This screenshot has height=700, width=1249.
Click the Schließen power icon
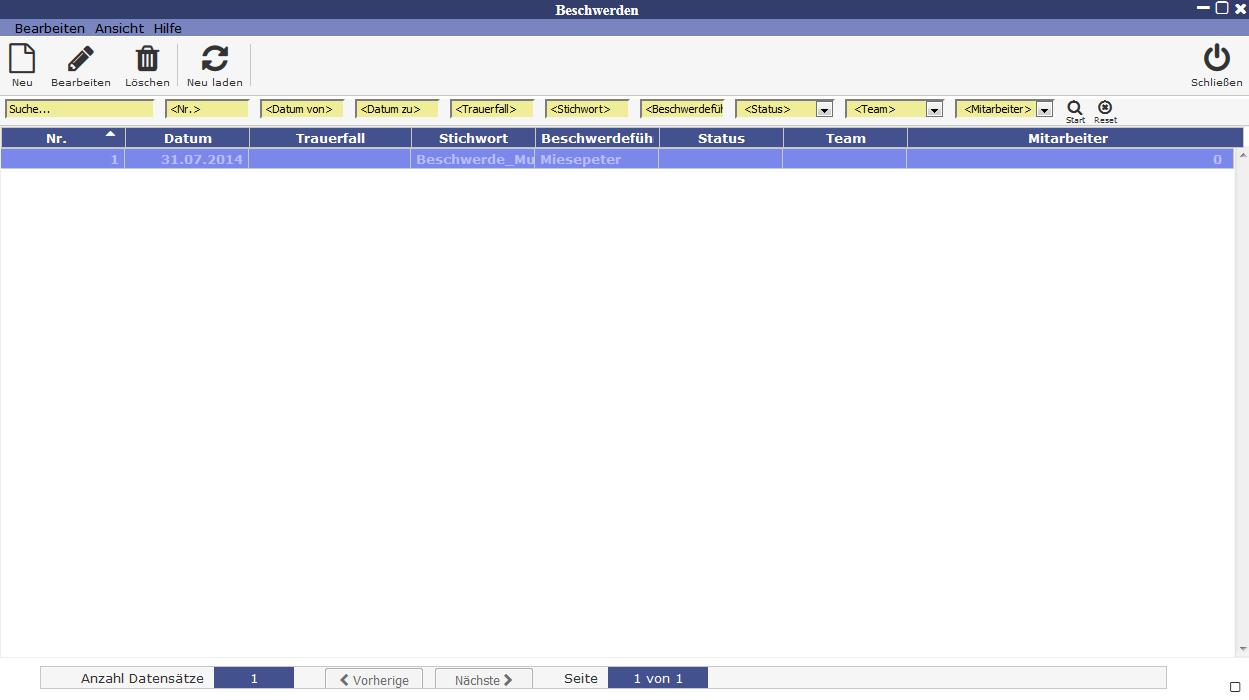[x=1216, y=59]
